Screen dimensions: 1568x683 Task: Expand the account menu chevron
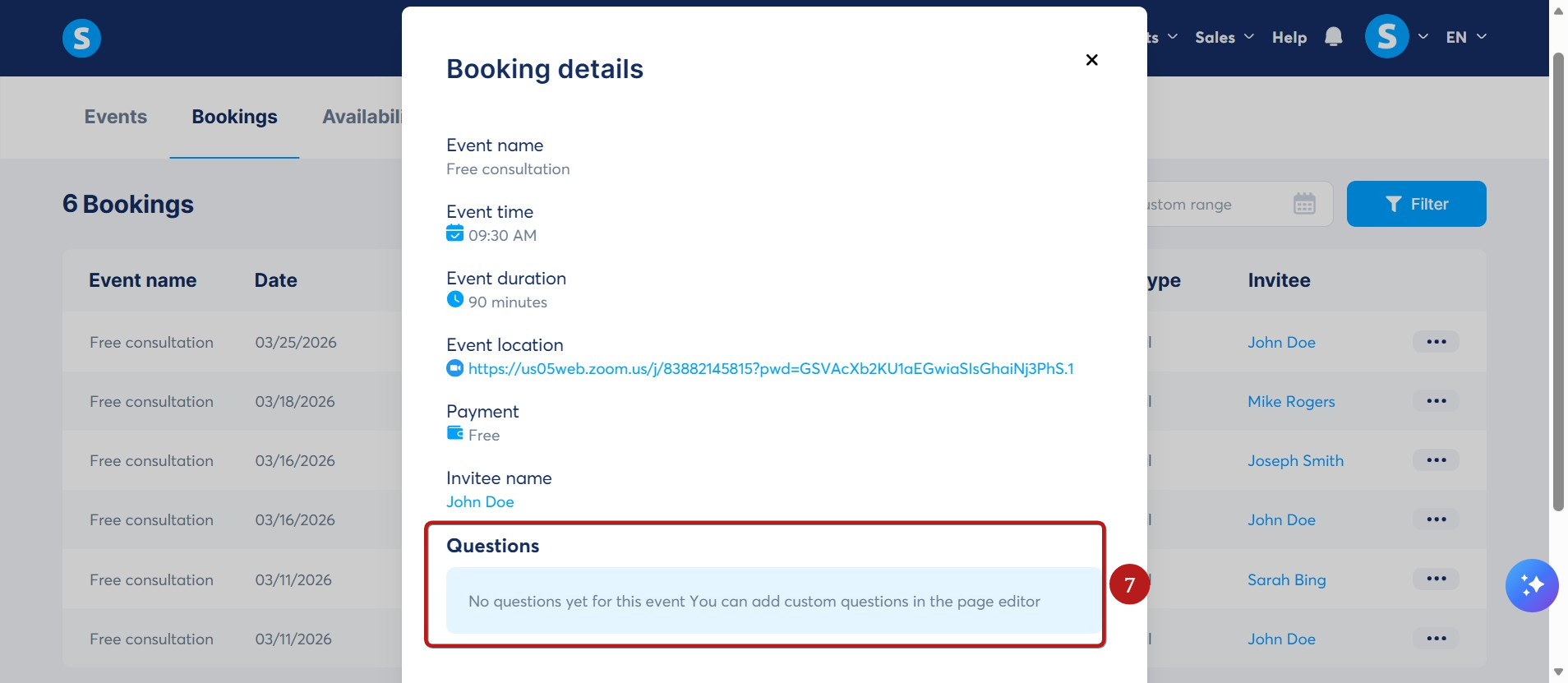tap(1423, 37)
